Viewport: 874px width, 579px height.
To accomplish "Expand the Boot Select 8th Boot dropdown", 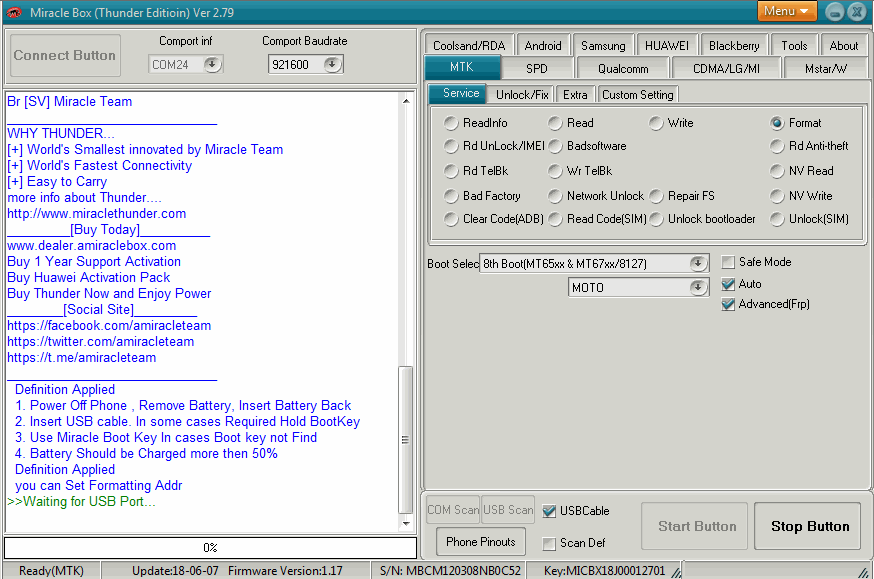I will (698, 263).
